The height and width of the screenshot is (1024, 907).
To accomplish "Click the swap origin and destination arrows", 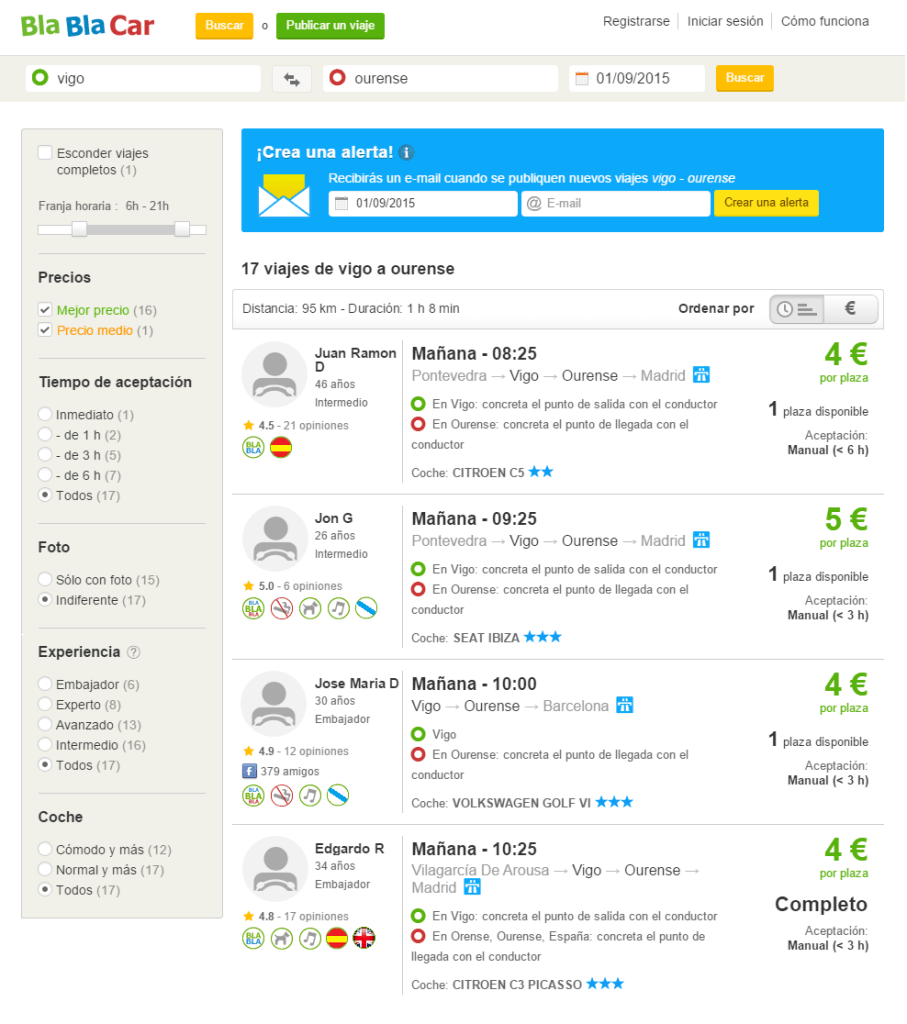I will point(291,77).
